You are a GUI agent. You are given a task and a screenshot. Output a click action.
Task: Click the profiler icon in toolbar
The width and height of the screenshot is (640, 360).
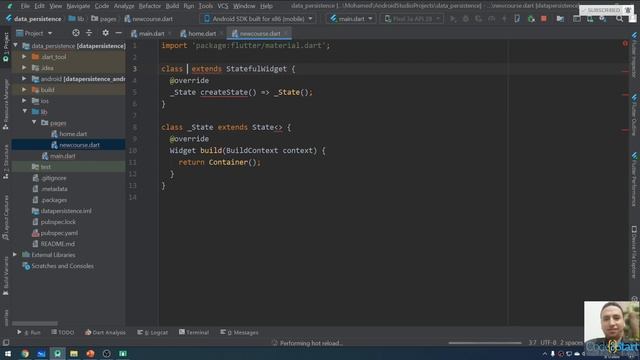click(491, 19)
